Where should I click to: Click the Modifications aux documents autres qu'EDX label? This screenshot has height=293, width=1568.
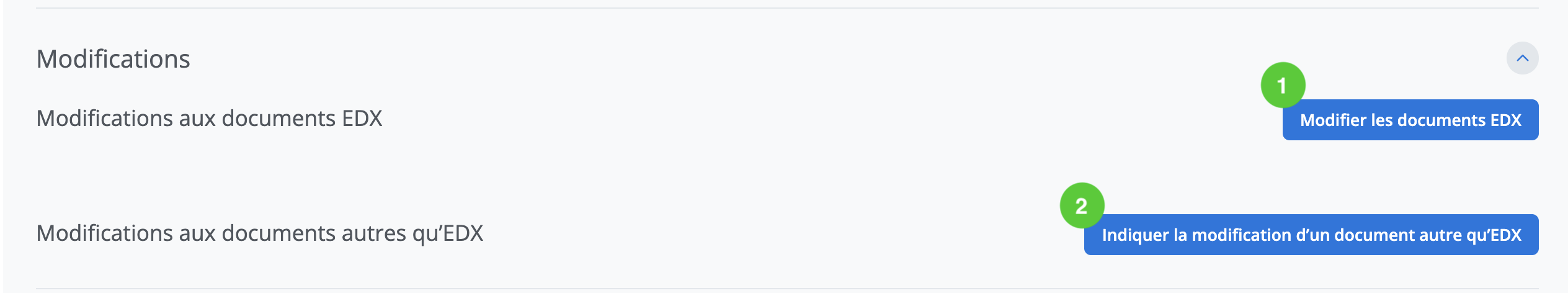pyautogui.click(x=260, y=233)
